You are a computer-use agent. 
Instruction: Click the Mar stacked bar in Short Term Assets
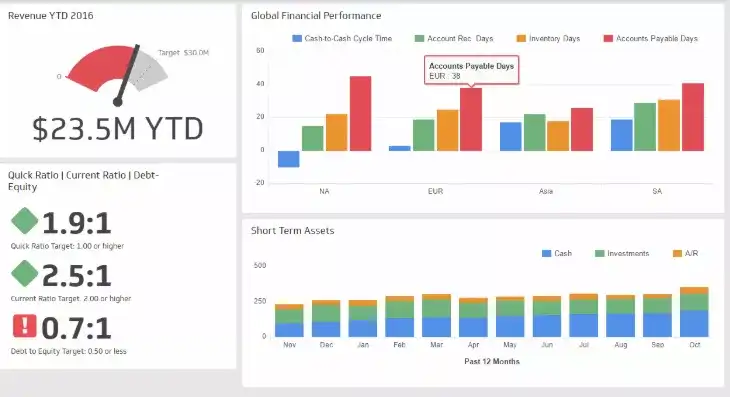[x=436, y=315]
